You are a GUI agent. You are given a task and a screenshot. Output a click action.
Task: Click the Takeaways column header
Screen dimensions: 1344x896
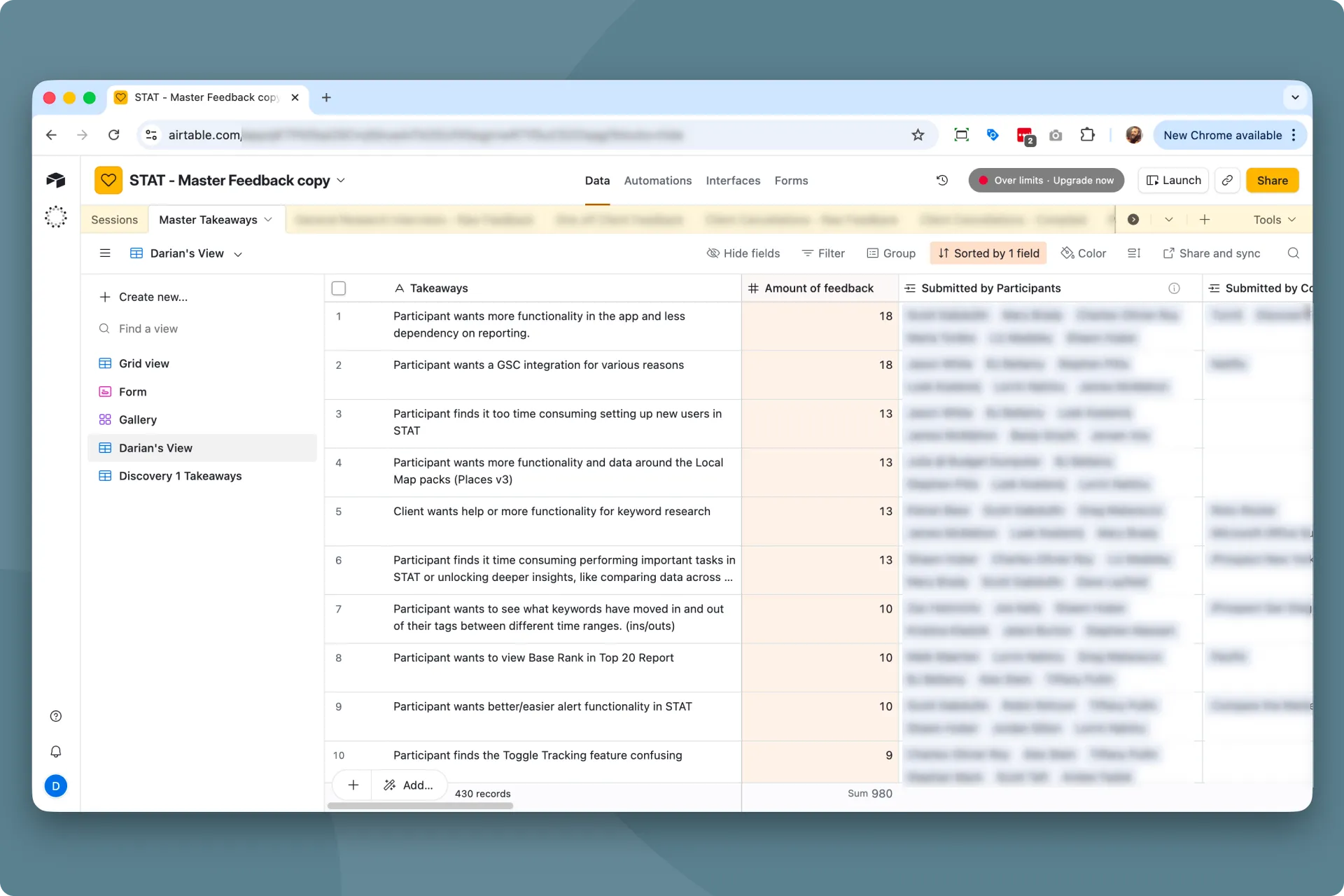[533, 288]
